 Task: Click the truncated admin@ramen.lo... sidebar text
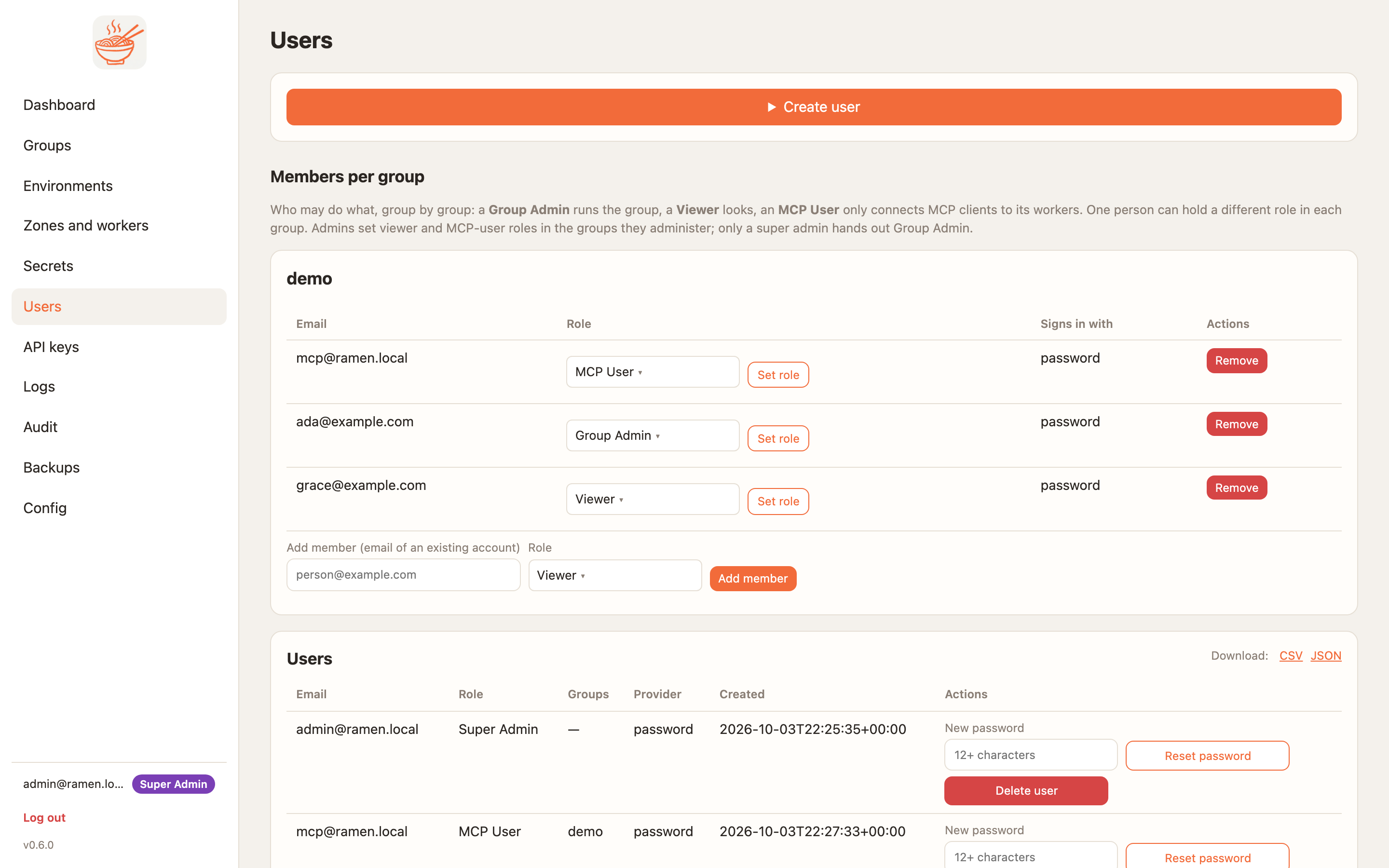pos(73,784)
